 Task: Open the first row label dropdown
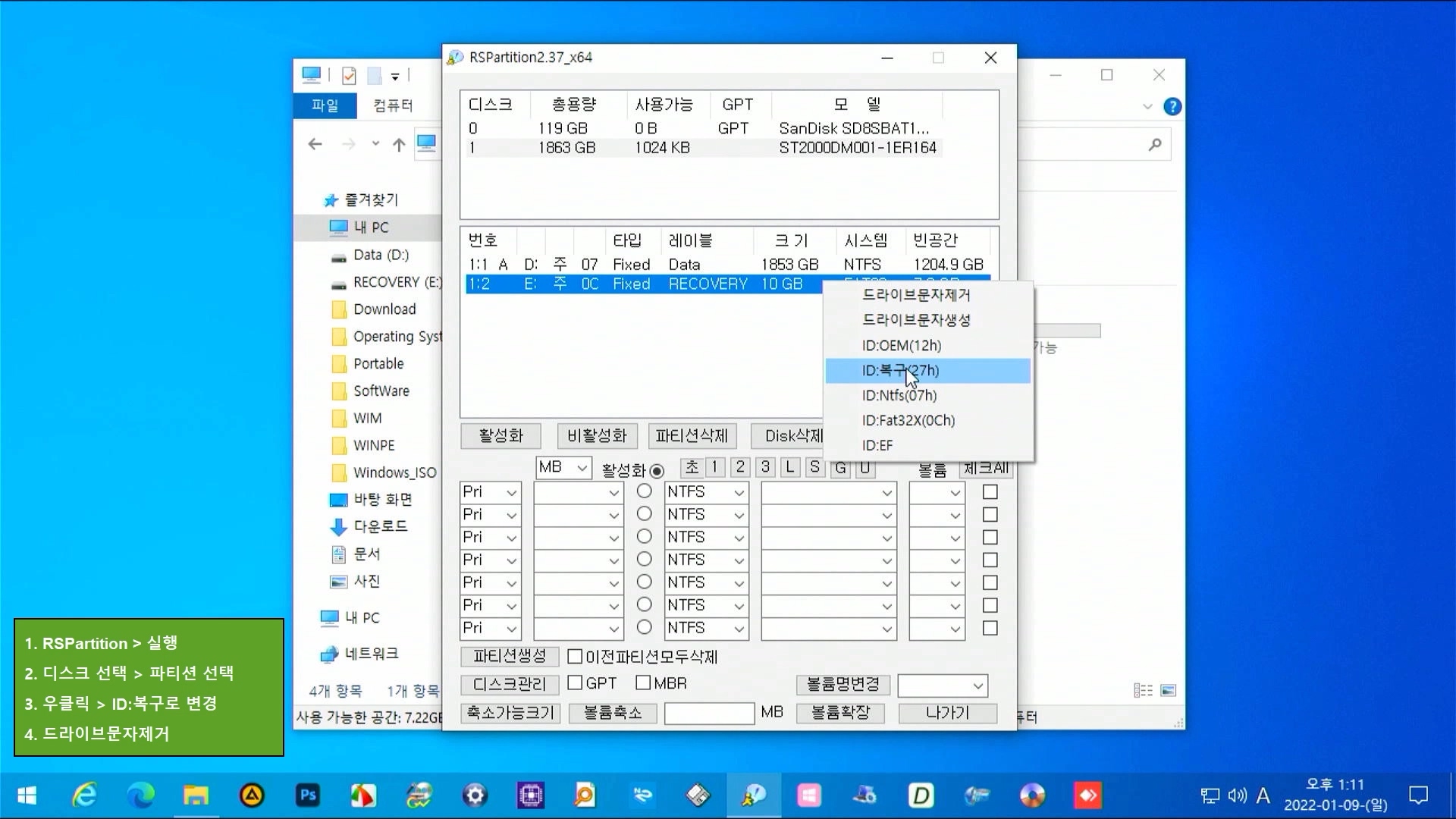[x=829, y=492]
